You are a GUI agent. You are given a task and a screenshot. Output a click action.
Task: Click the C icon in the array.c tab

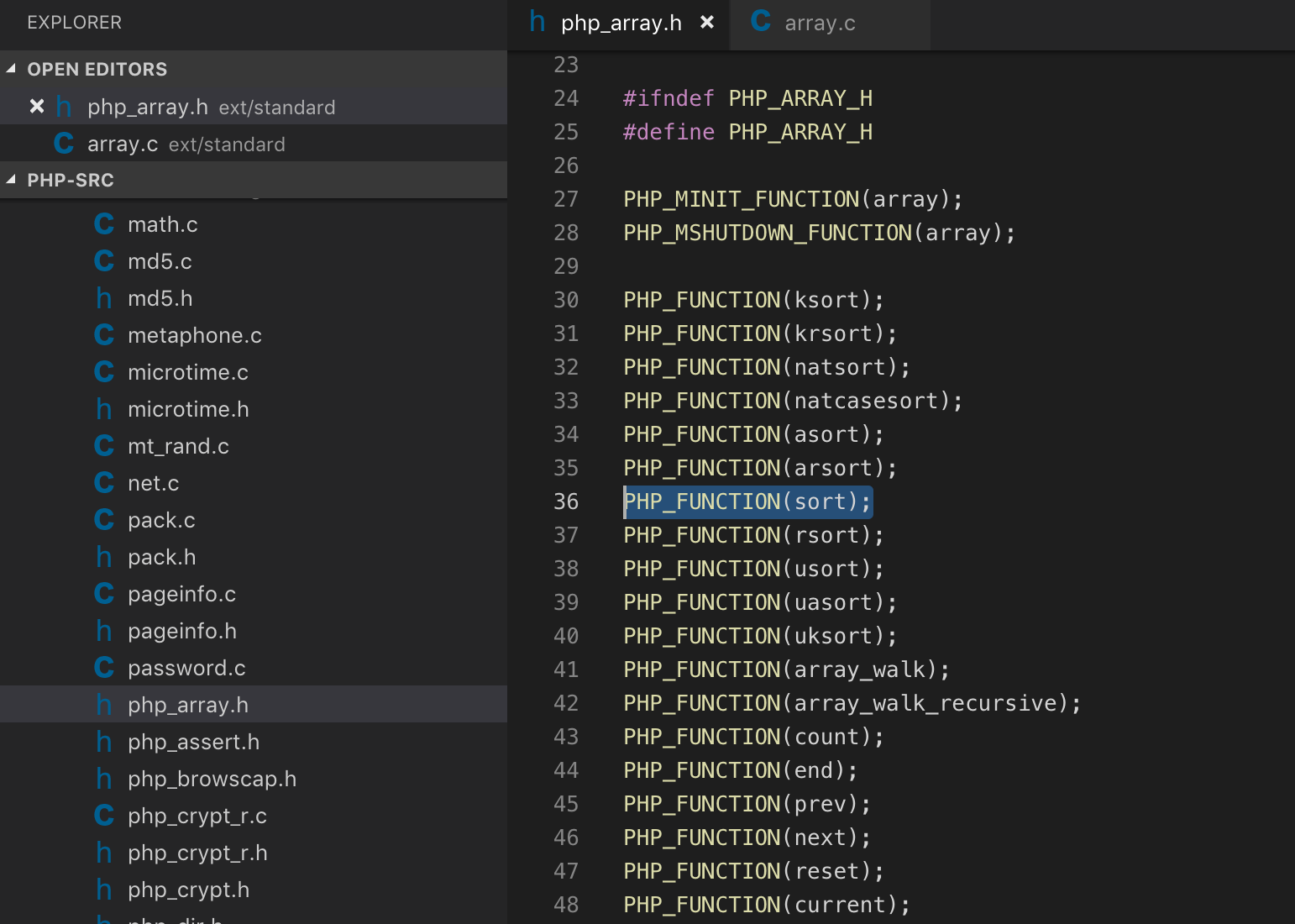[761, 22]
